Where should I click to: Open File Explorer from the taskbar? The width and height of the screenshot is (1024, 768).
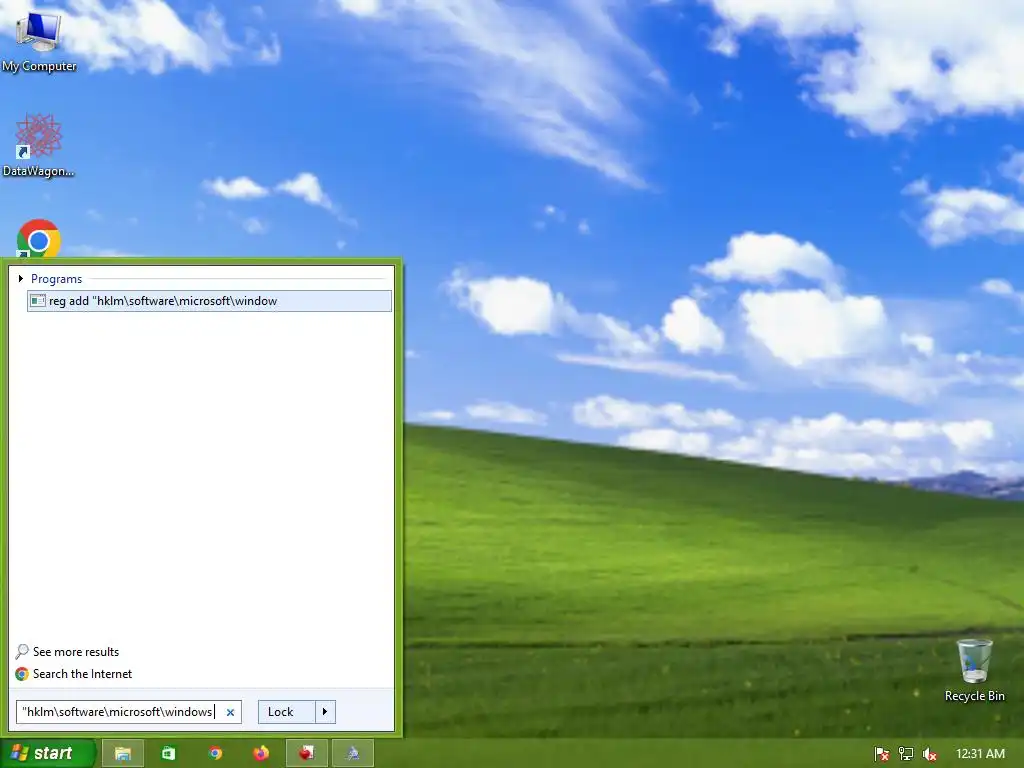[x=123, y=754]
